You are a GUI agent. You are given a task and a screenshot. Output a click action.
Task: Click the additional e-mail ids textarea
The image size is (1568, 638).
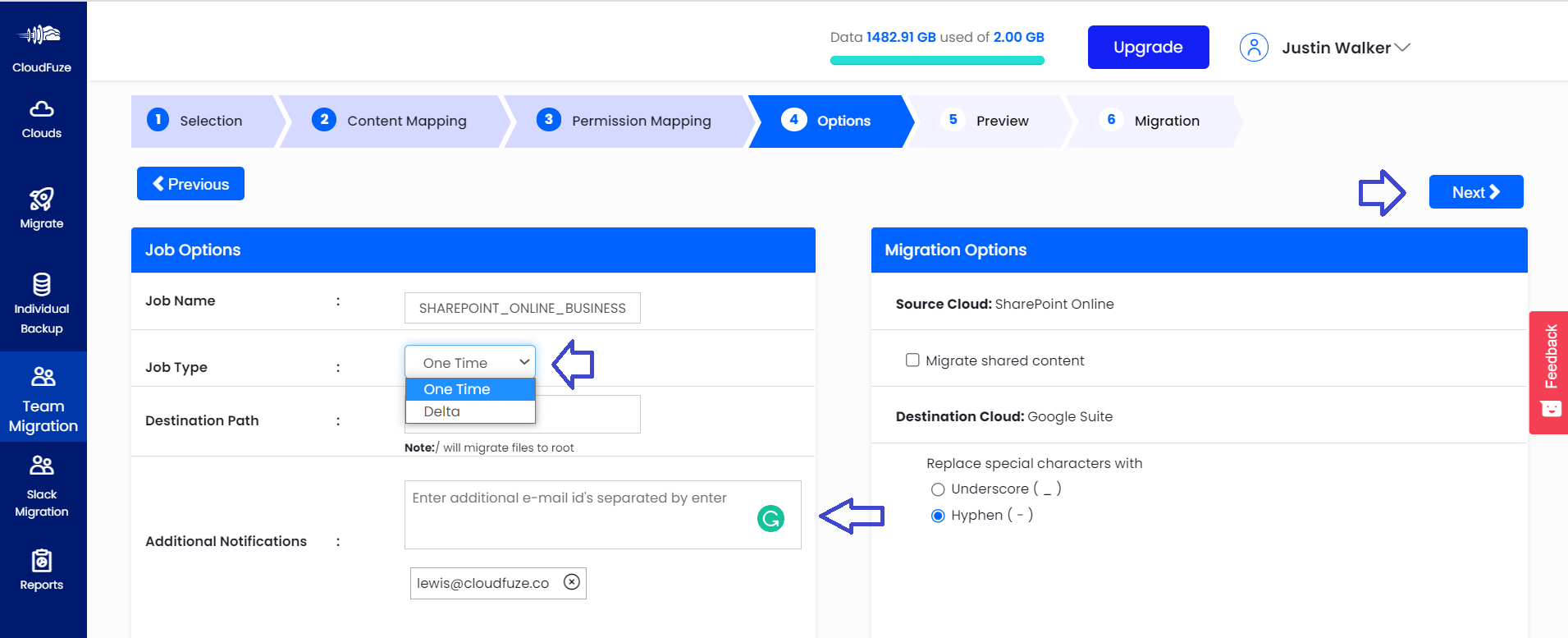602,515
